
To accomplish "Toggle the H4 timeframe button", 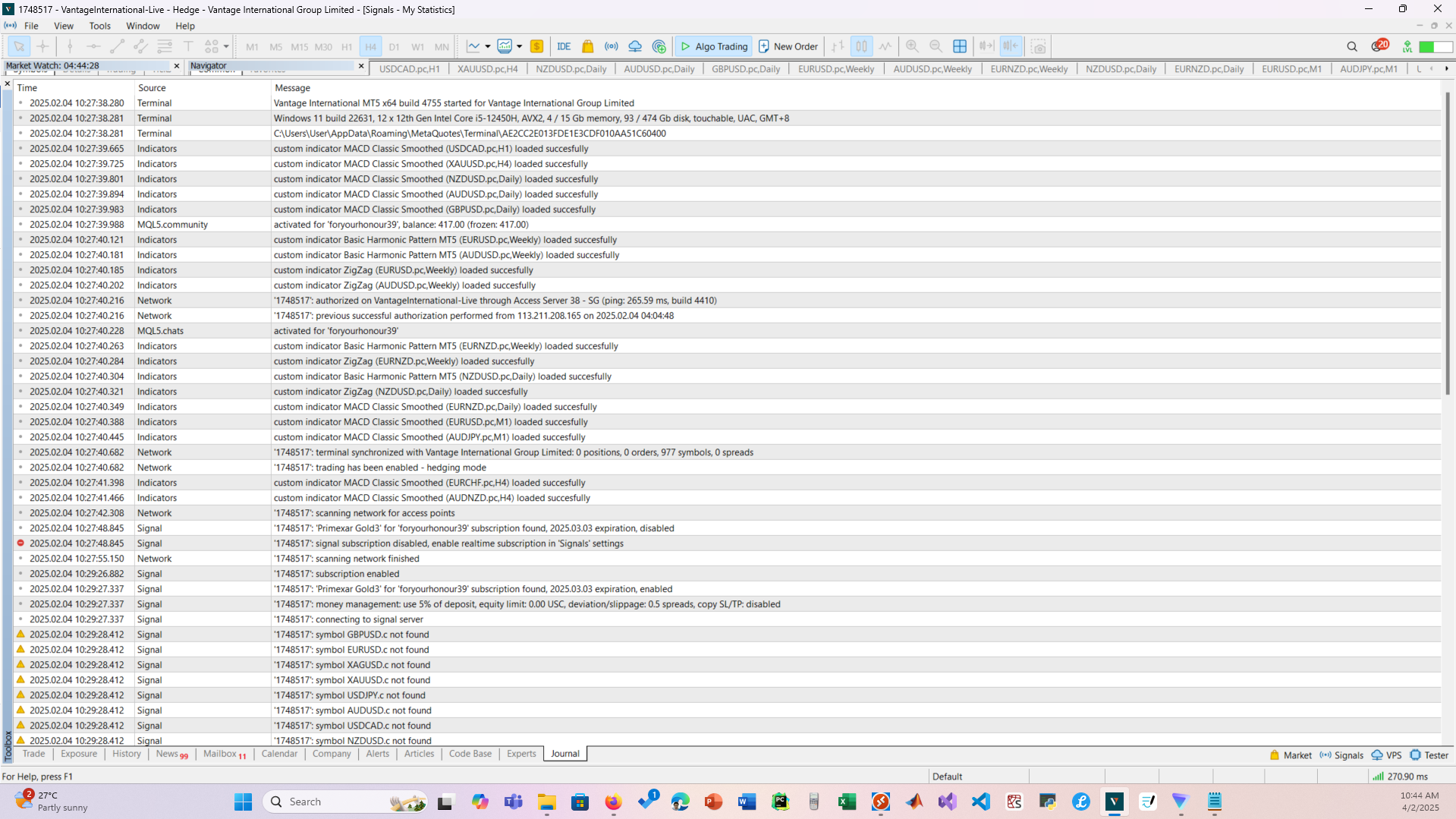I will tap(370, 46).
